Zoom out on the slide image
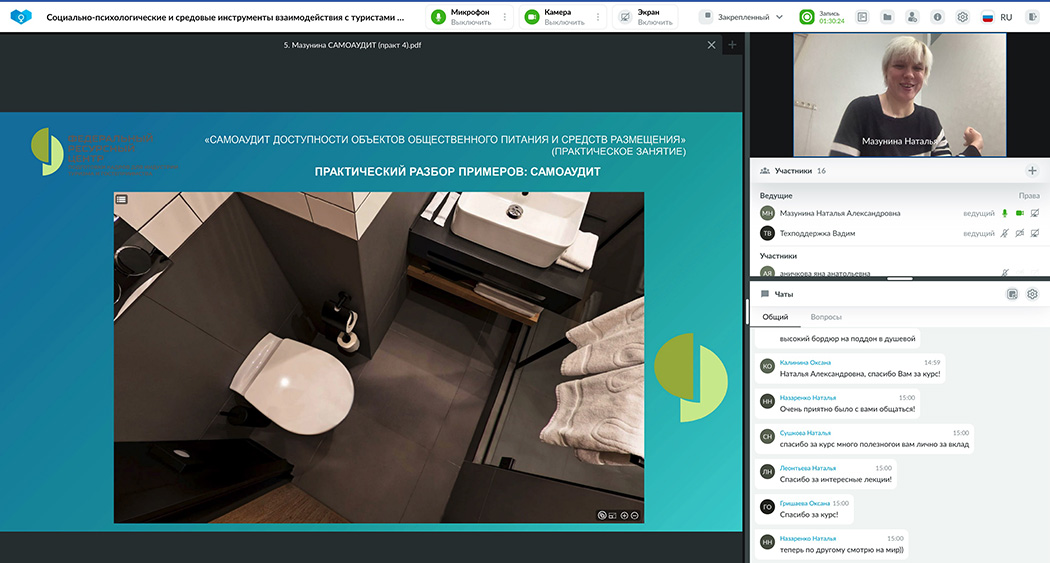This screenshot has width=1050, height=563. 635,515
